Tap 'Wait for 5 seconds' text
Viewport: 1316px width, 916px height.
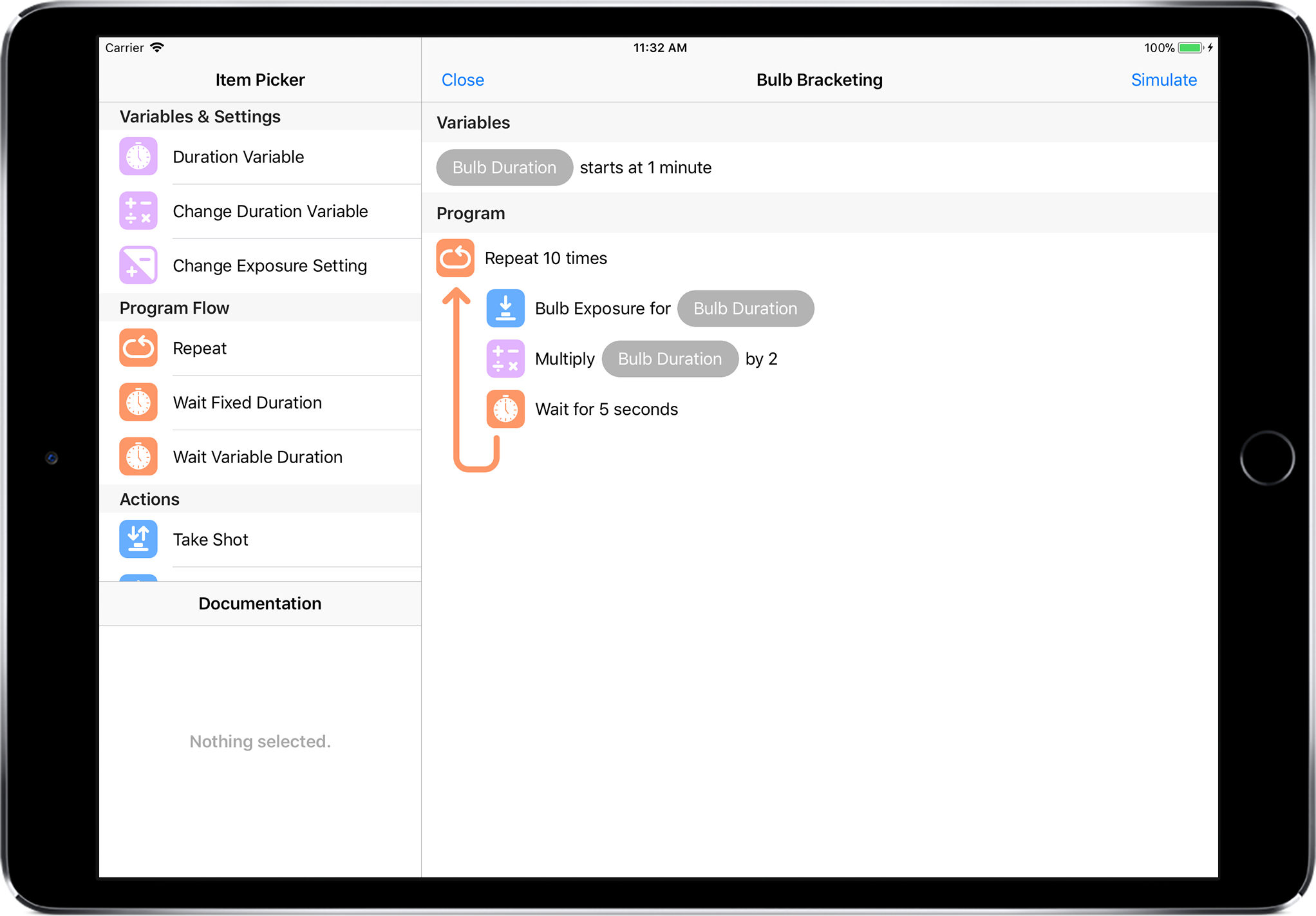coord(606,409)
